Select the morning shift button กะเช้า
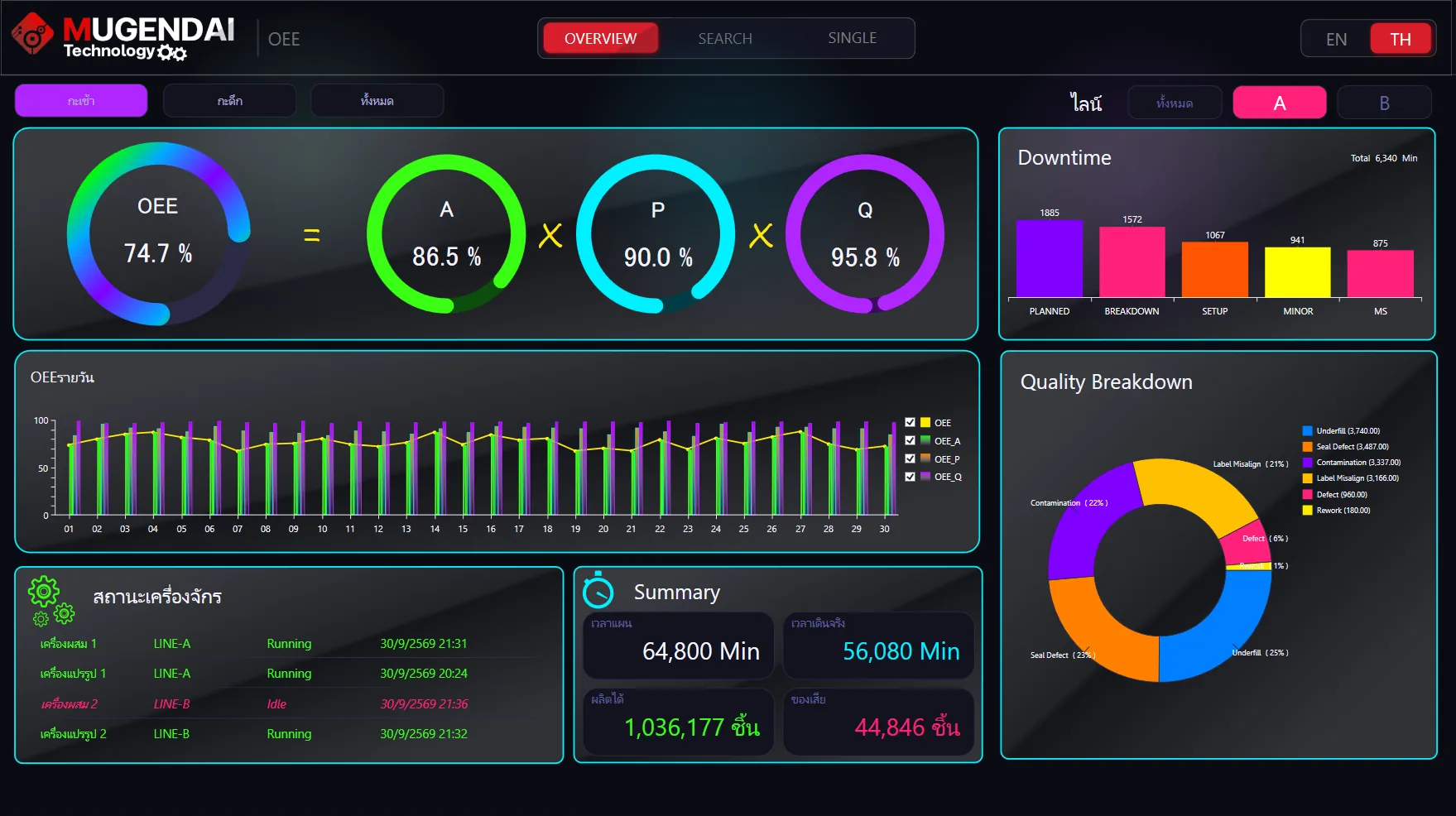This screenshot has width=1456, height=816. [x=81, y=101]
